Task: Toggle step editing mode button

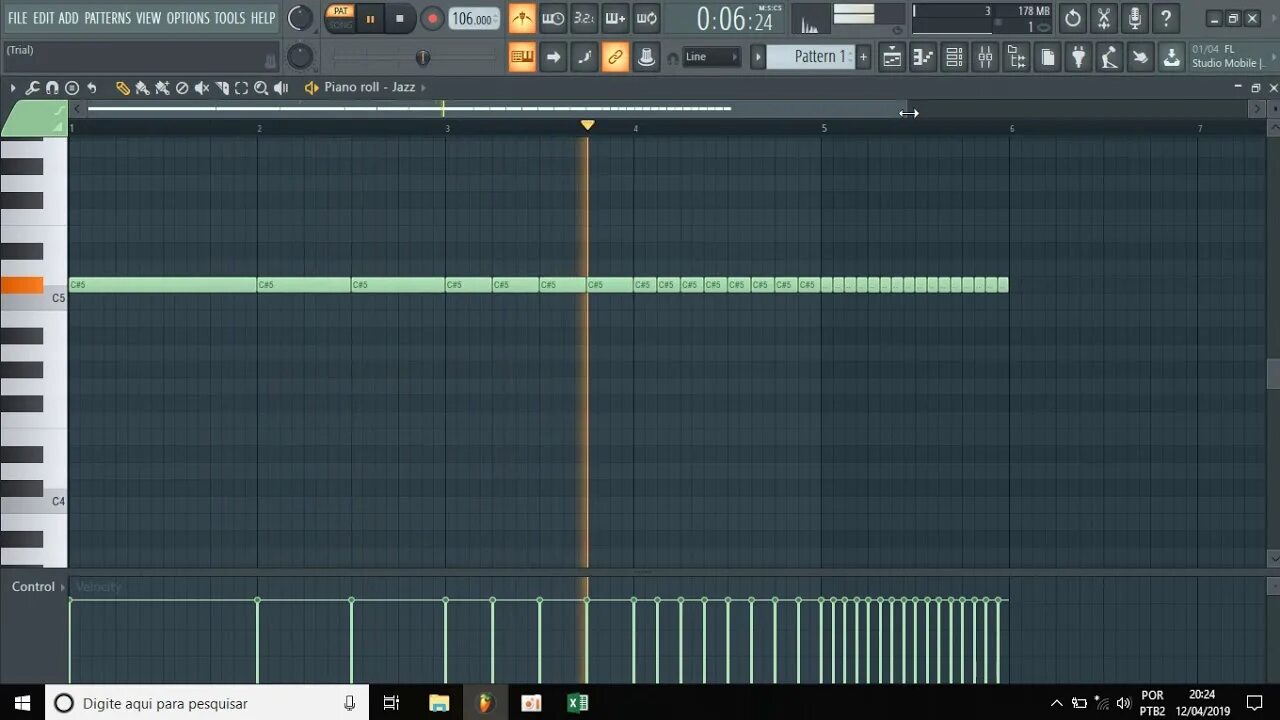Action: [584, 57]
